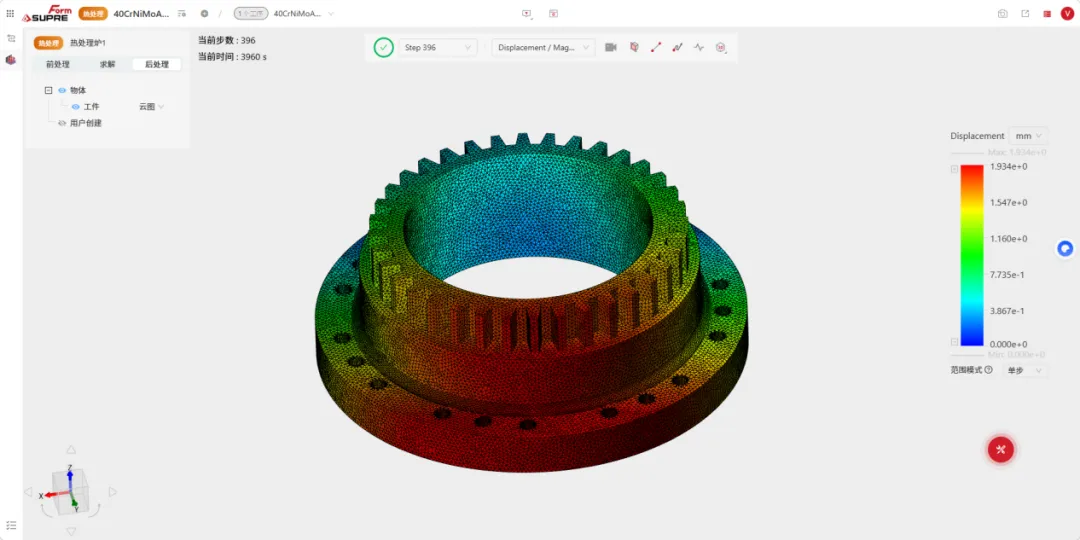This screenshot has height=540, width=1080.
Task: Toggle the legend max lock box at top
Action: (955, 169)
